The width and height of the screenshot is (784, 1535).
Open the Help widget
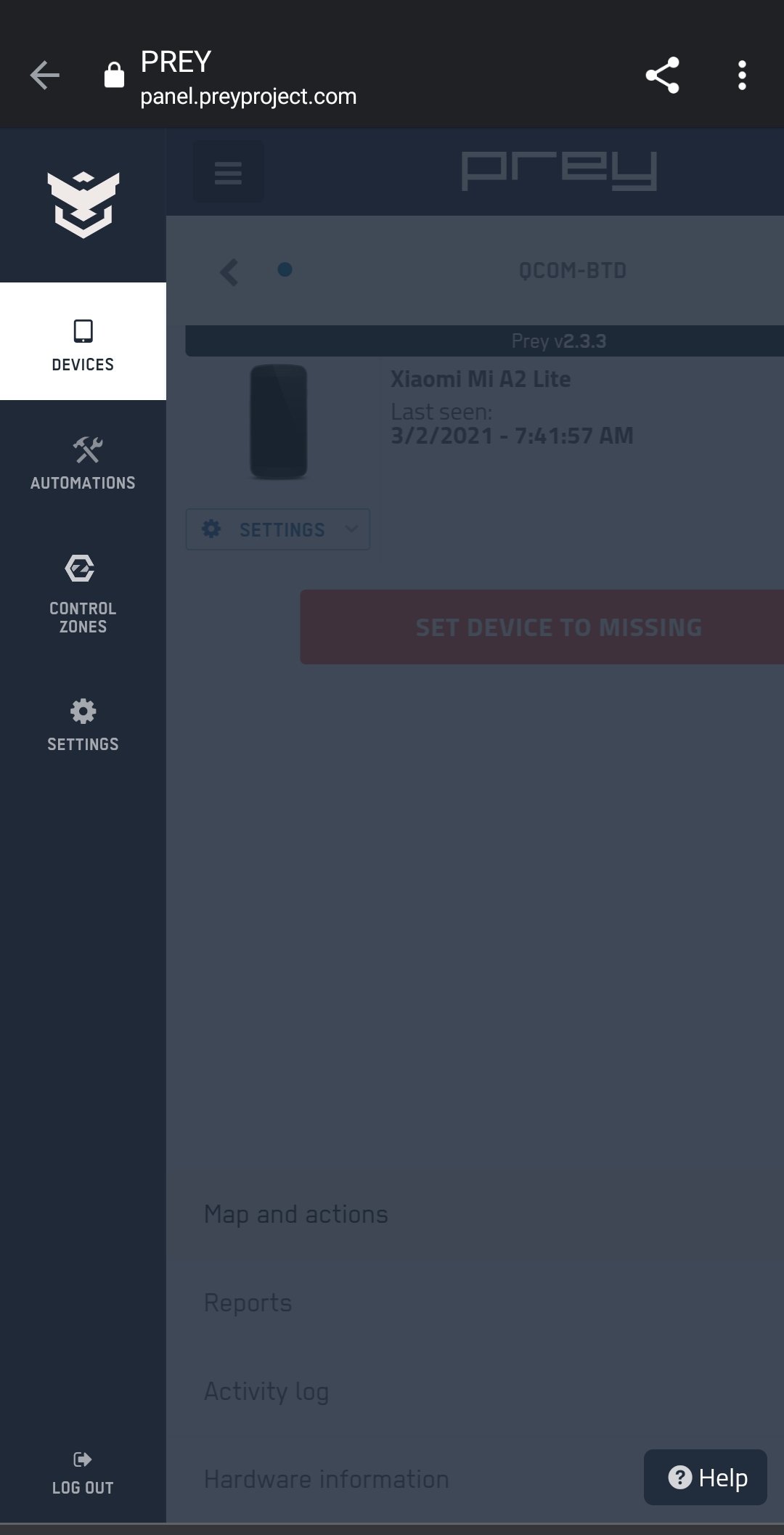pos(706,1477)
